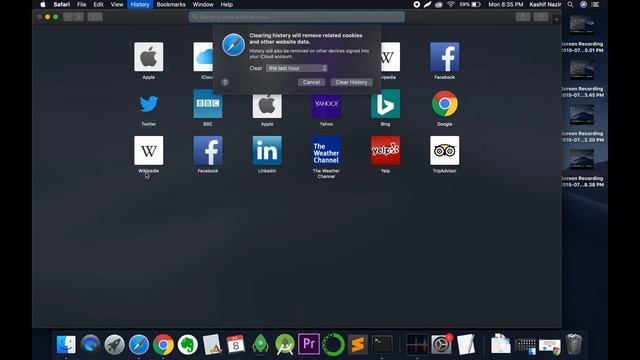Screen dimensions: 640x360
Task: Show tab overview in Safari toolbar
Action: 541,17
